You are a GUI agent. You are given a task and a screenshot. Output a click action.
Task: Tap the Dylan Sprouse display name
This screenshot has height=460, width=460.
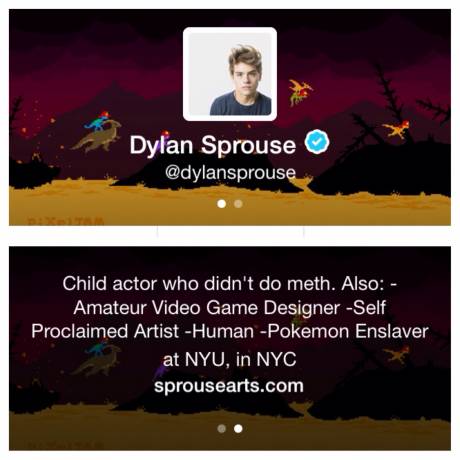[x=213, y=145]
